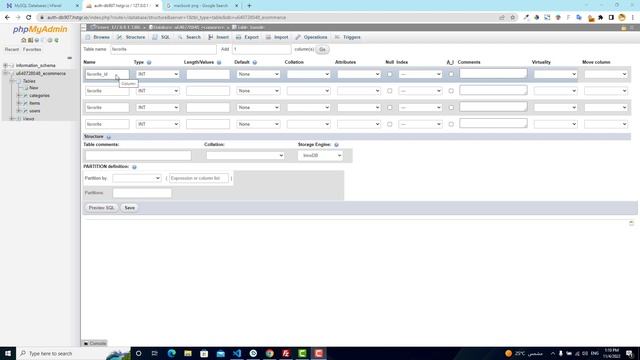Click the Table name input field

pyautogui.click(x=163, y=49)
